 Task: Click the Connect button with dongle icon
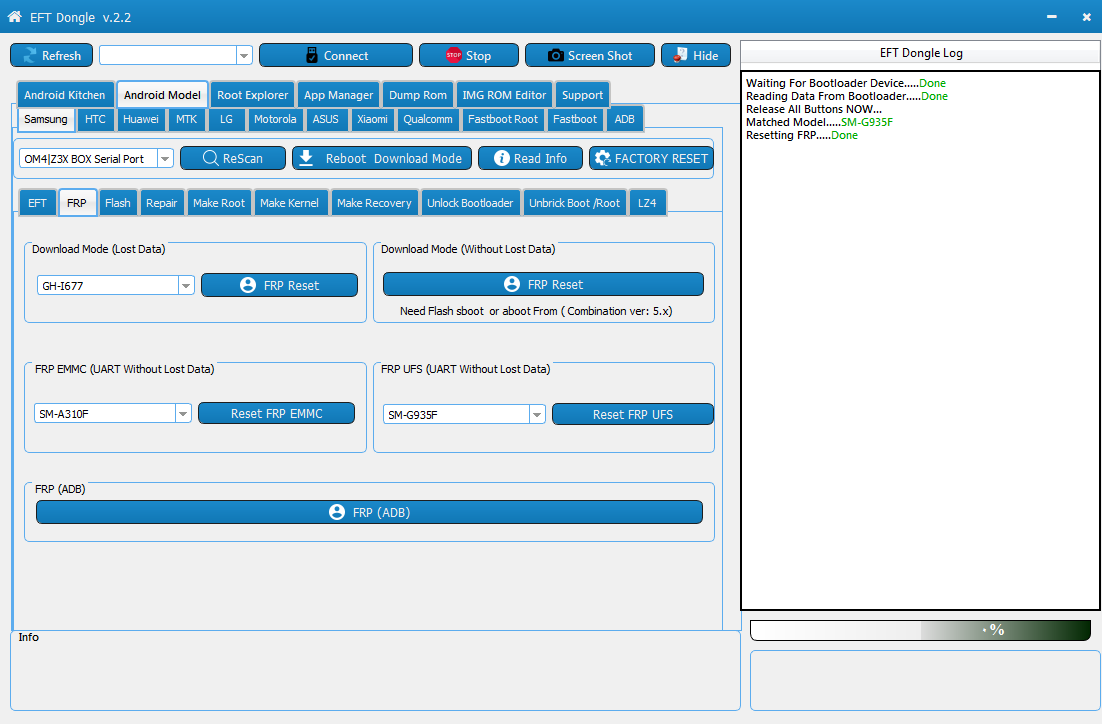coord(336,56)
